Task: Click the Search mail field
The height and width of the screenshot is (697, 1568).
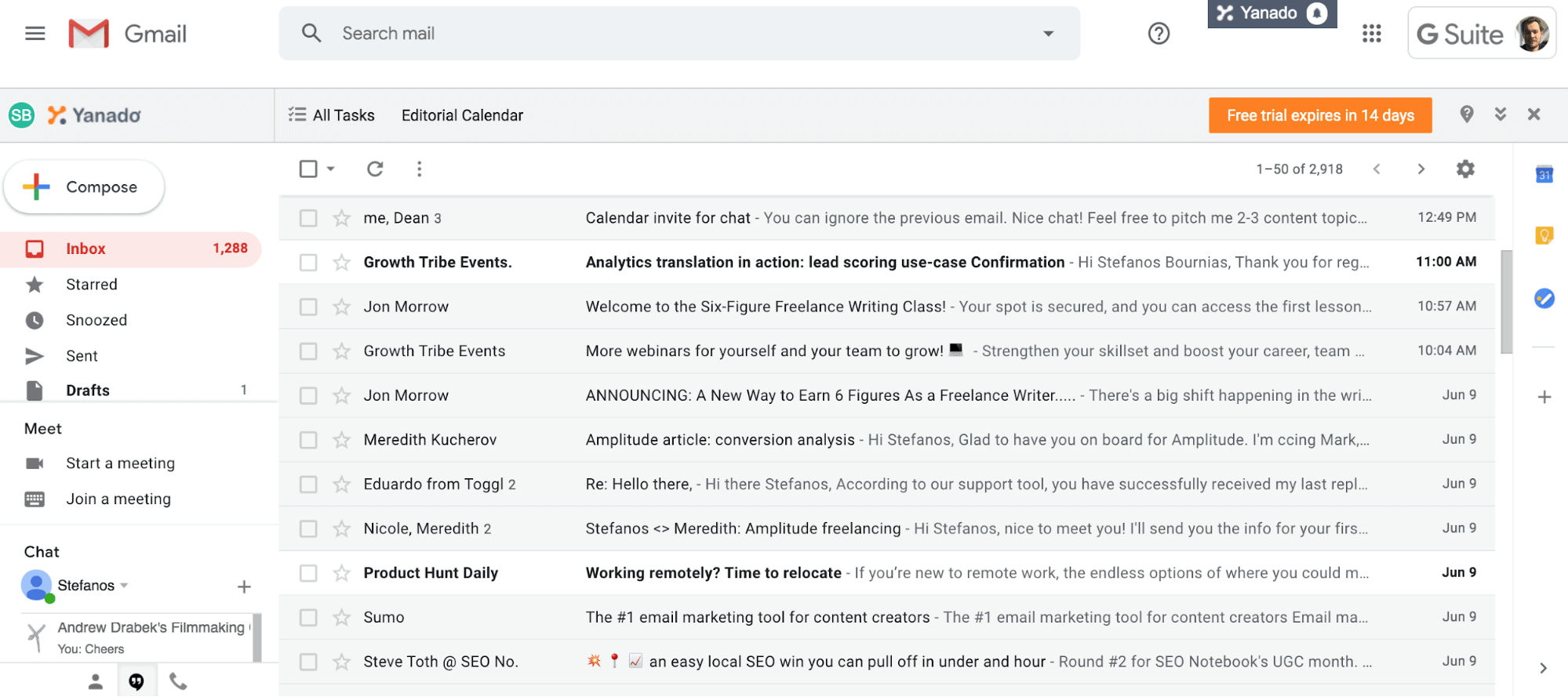Action: (x=679, y=34)
